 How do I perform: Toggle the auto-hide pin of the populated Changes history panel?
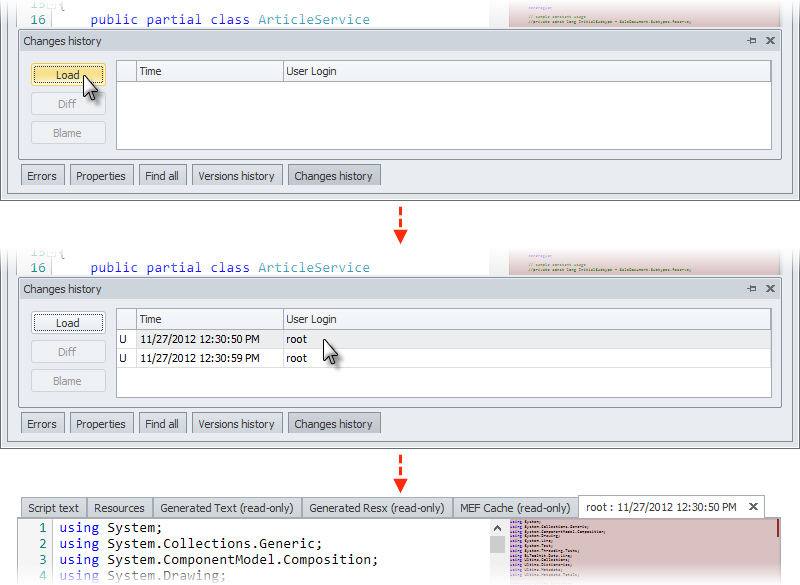click(x=752, y=289)
